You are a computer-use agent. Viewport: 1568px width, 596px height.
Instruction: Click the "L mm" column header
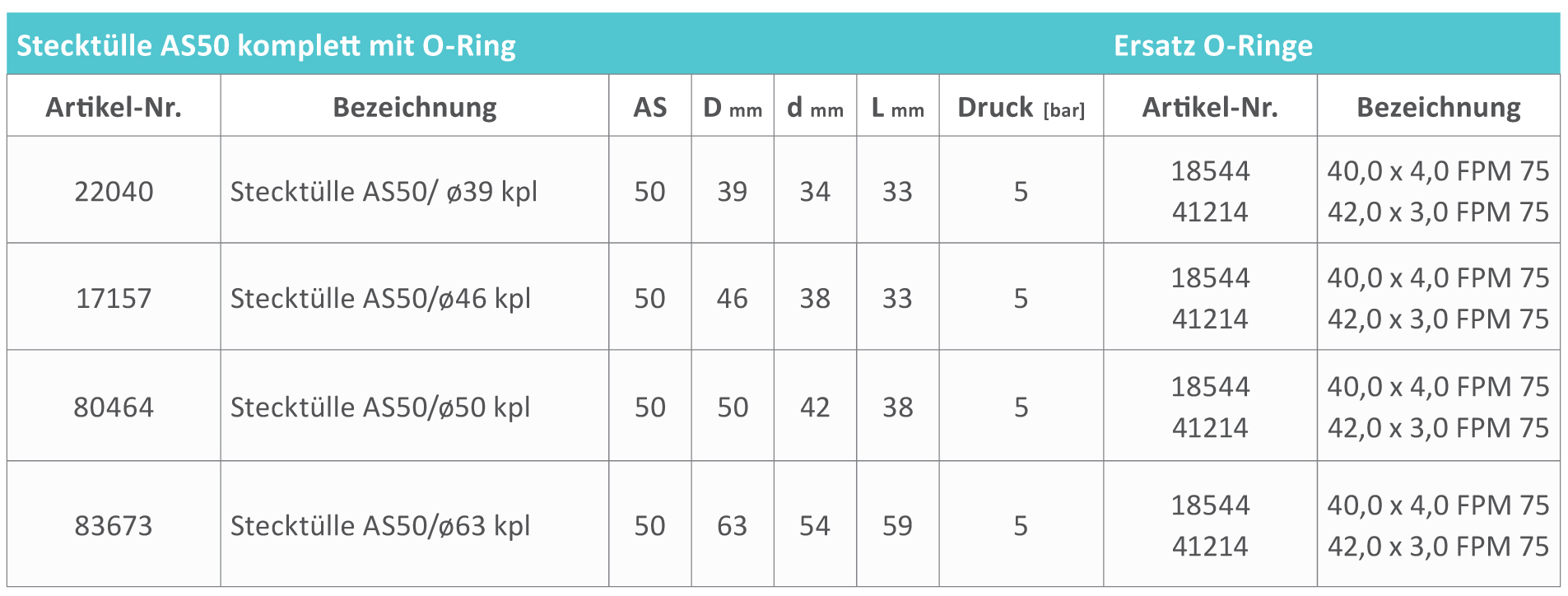pos(897,107)
